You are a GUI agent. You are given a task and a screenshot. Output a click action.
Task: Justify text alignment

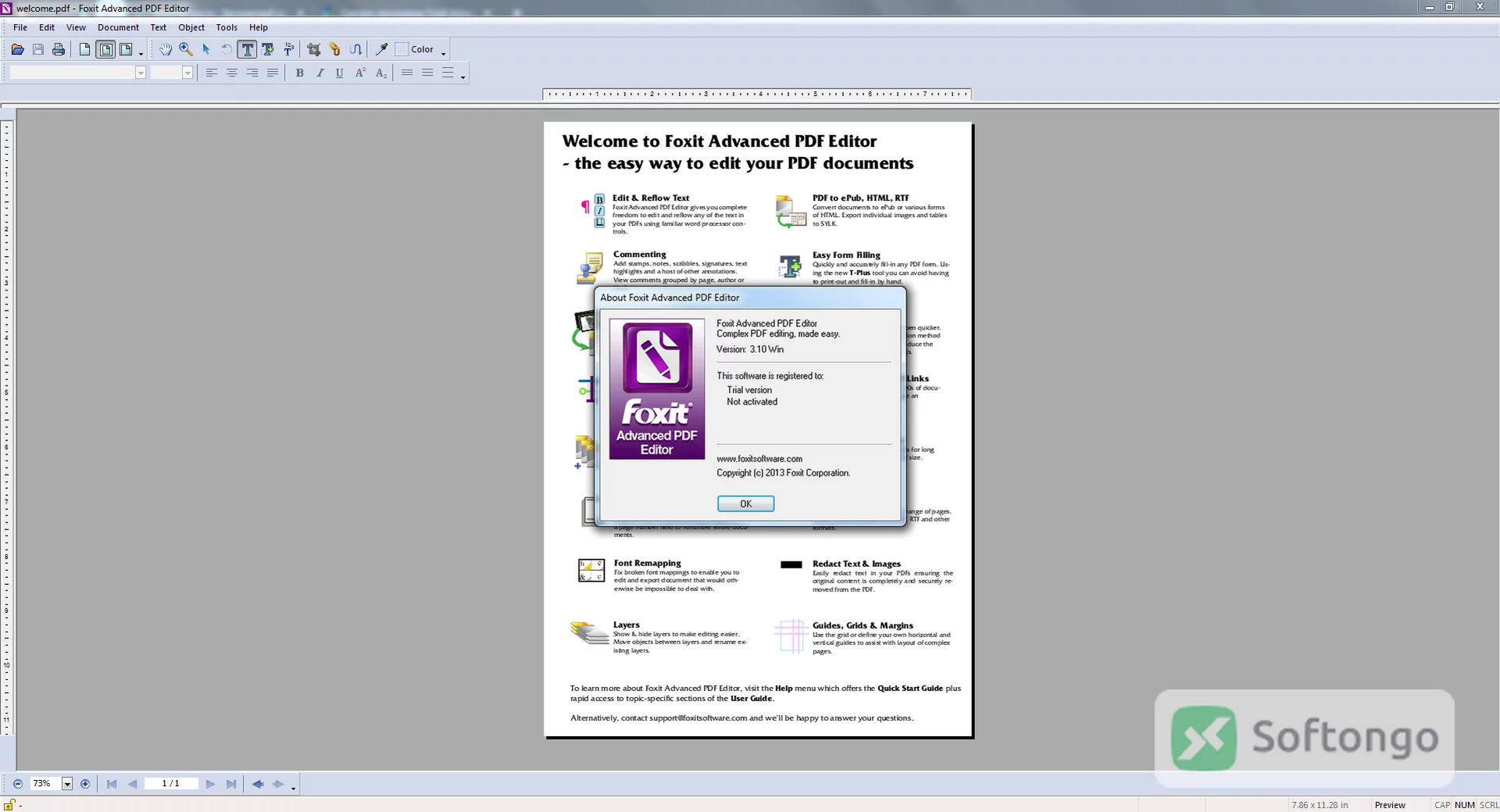point(273,73)
